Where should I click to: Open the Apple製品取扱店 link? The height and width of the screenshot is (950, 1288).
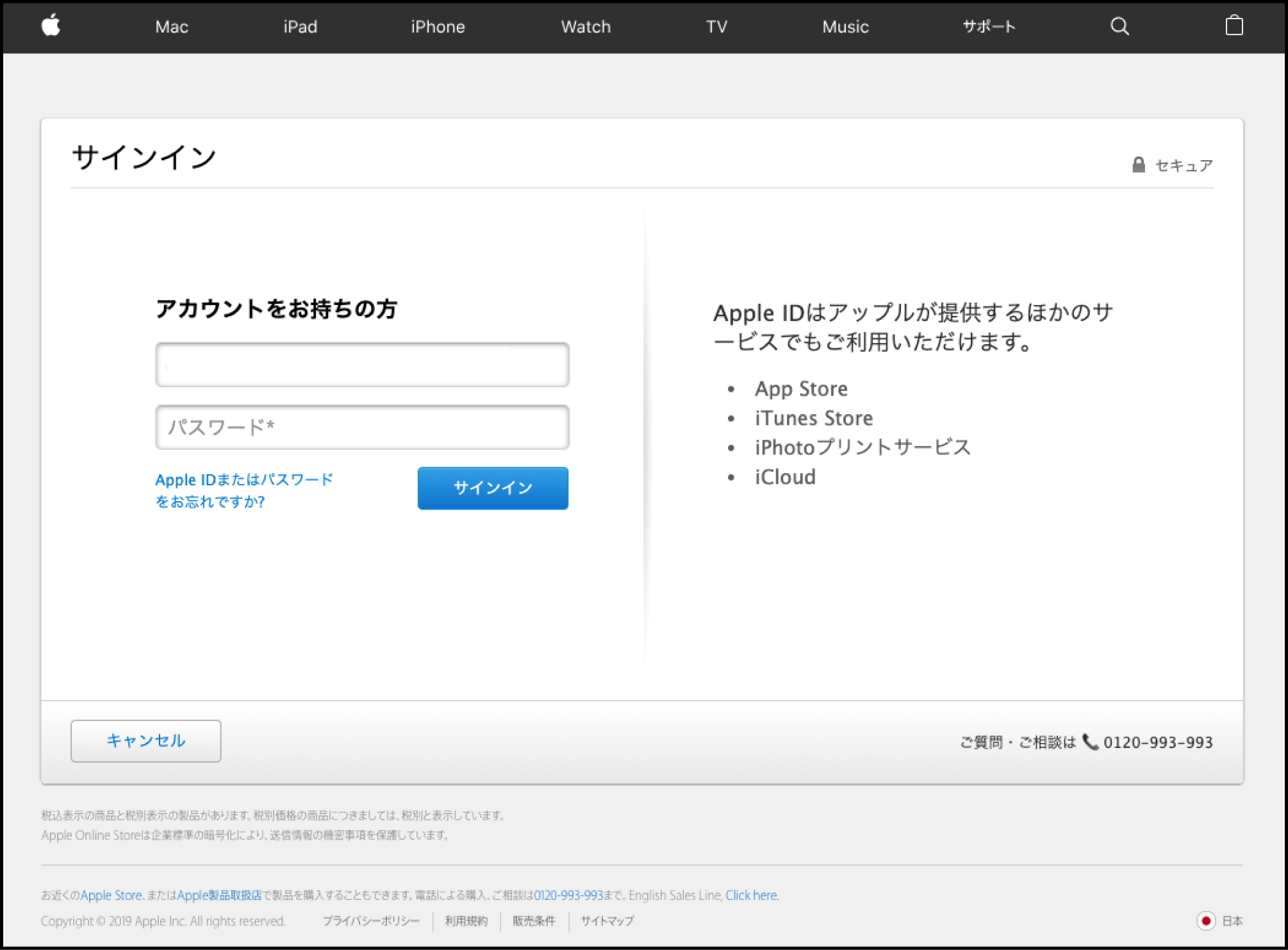[x=219, y=895]
